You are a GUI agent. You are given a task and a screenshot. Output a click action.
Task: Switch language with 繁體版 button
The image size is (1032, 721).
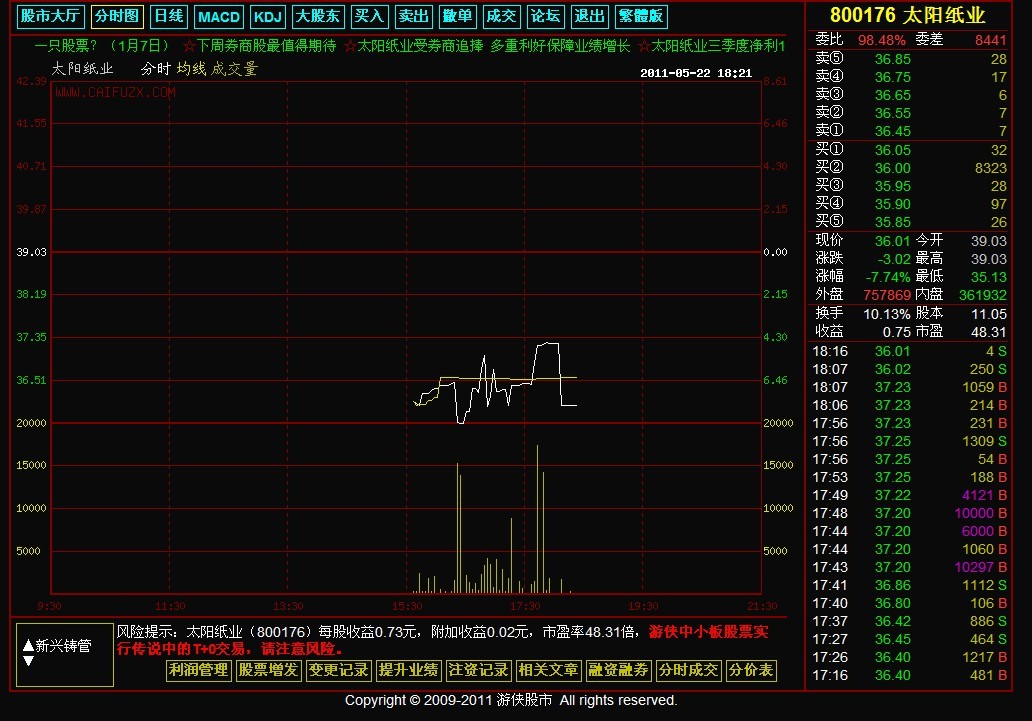(641, 17)
